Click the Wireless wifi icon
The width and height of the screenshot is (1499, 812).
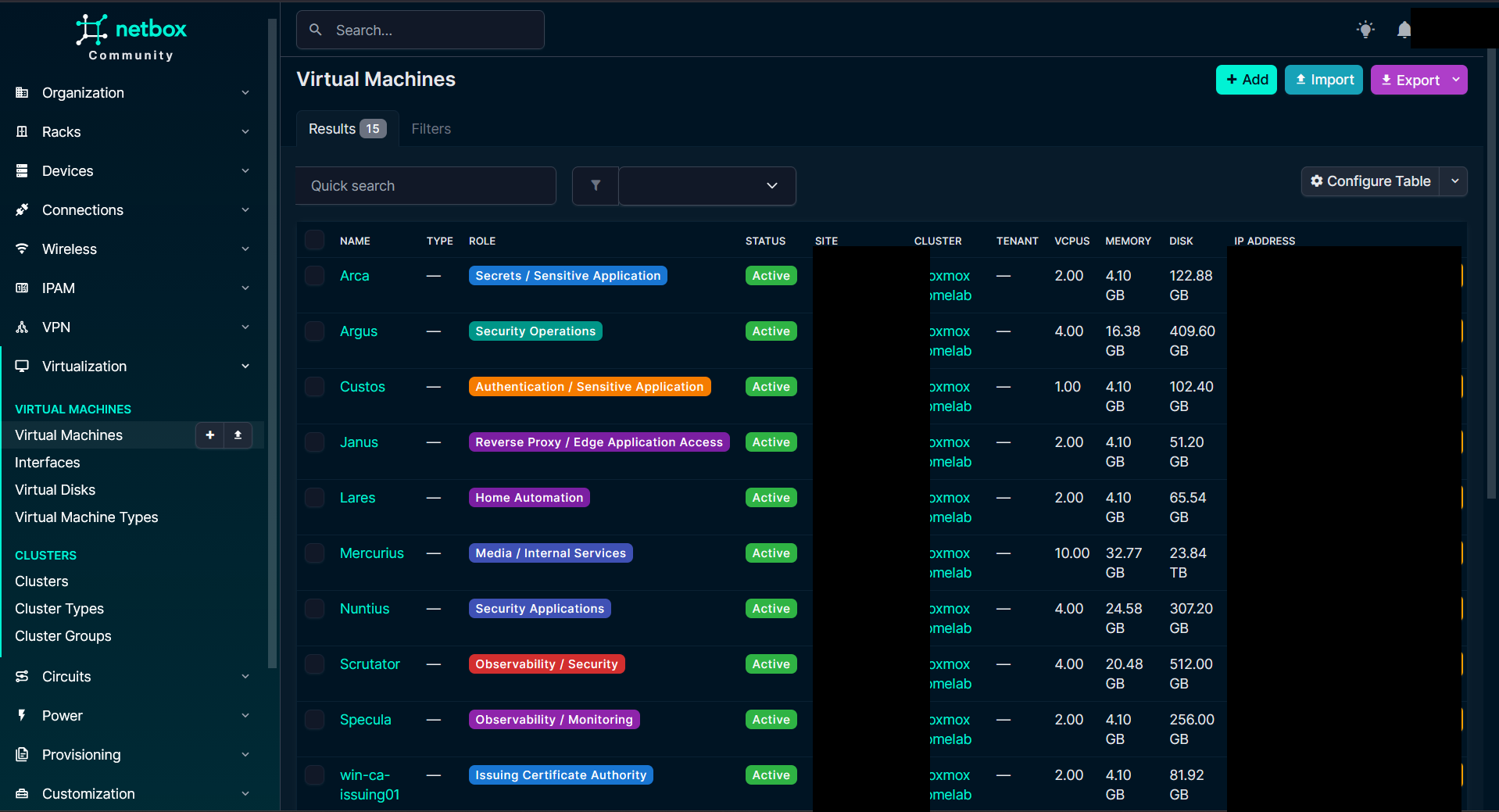(22, 249)
